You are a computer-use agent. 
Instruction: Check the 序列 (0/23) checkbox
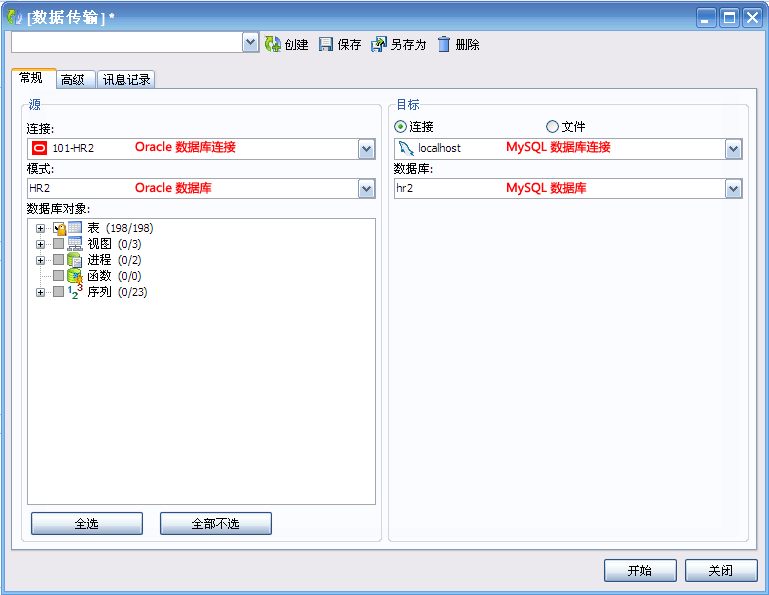[x=58, y=292]
